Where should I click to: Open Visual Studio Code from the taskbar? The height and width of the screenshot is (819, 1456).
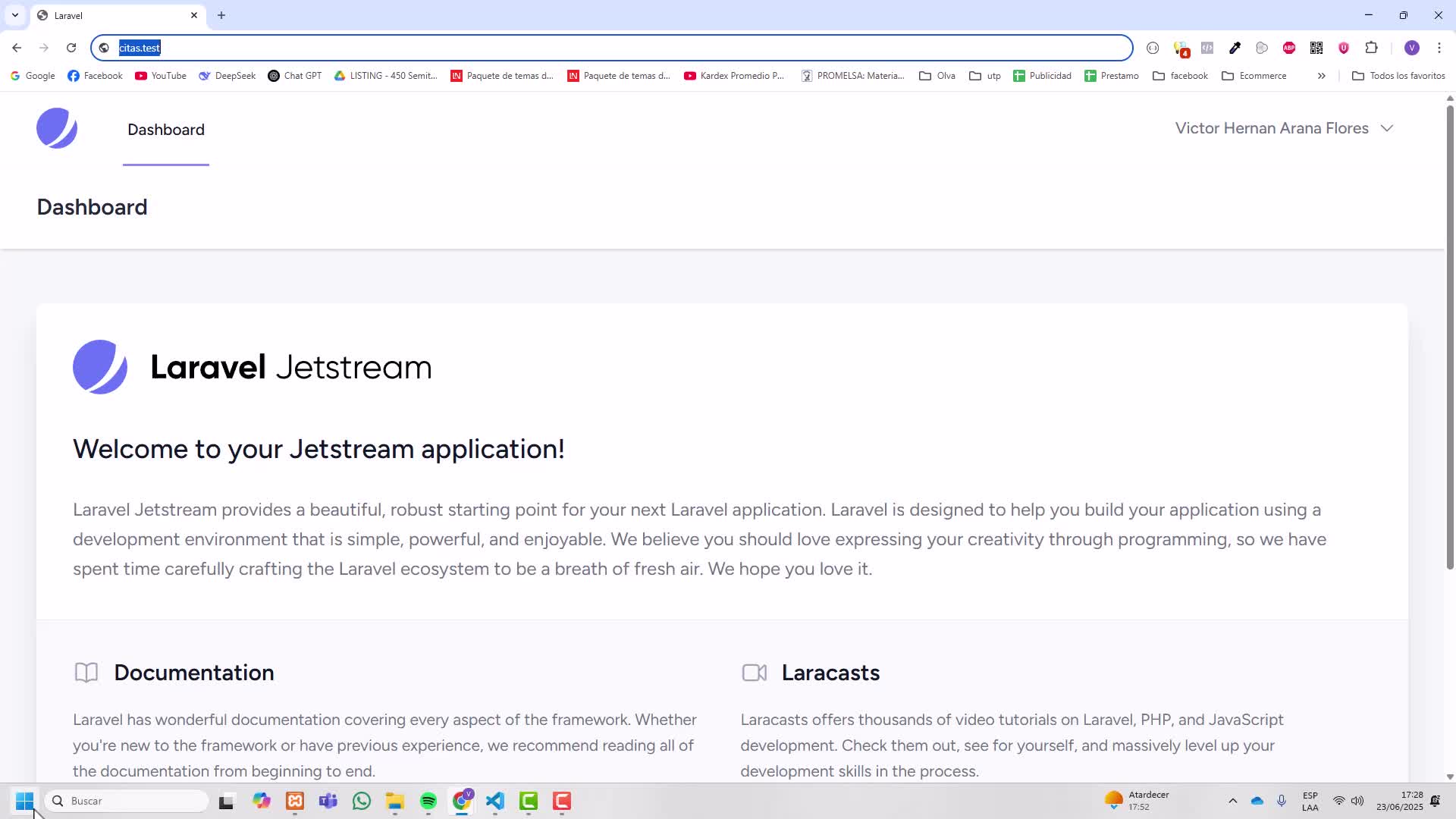coord(495,801)
